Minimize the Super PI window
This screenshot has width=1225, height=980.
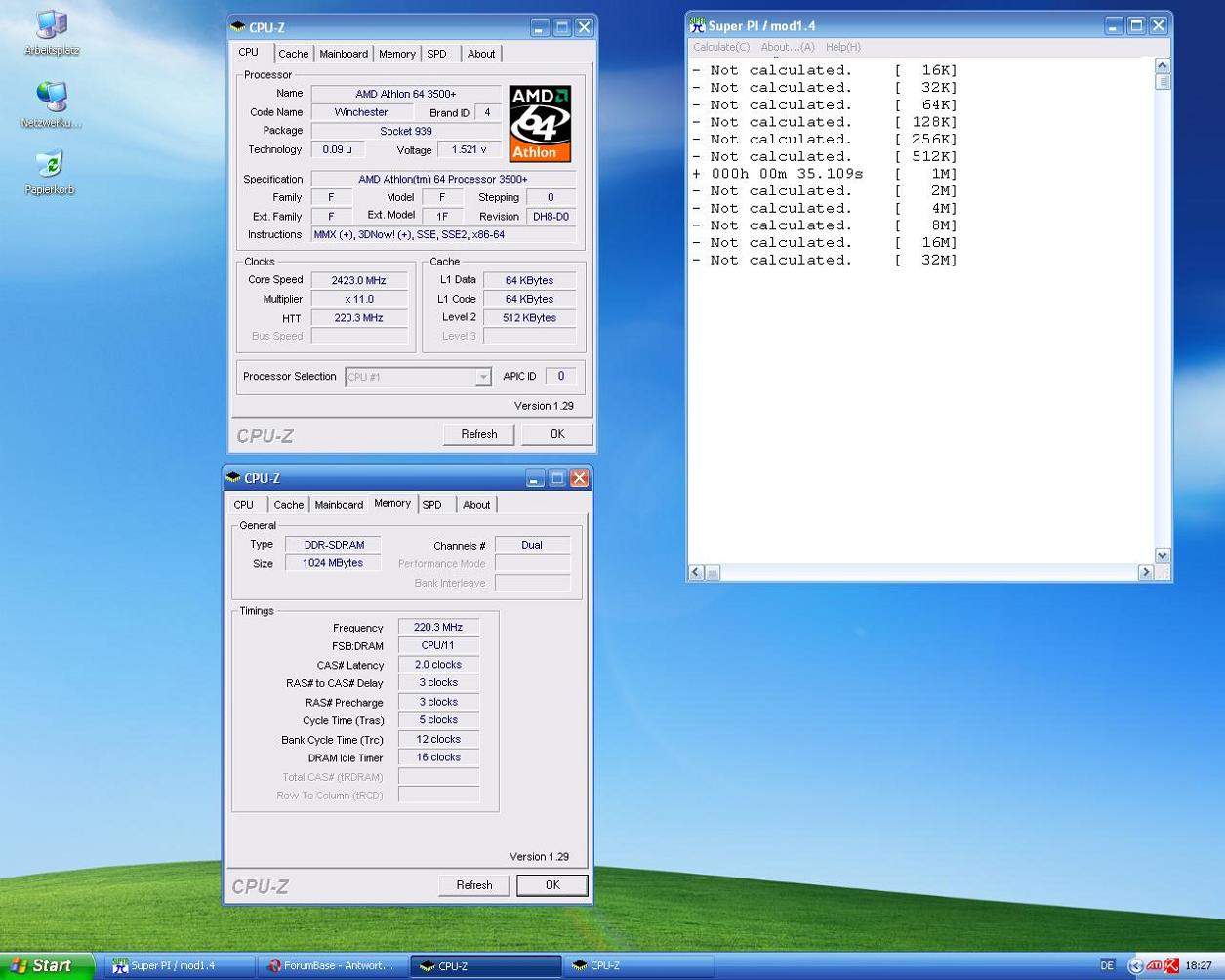tap(1114, 26)
